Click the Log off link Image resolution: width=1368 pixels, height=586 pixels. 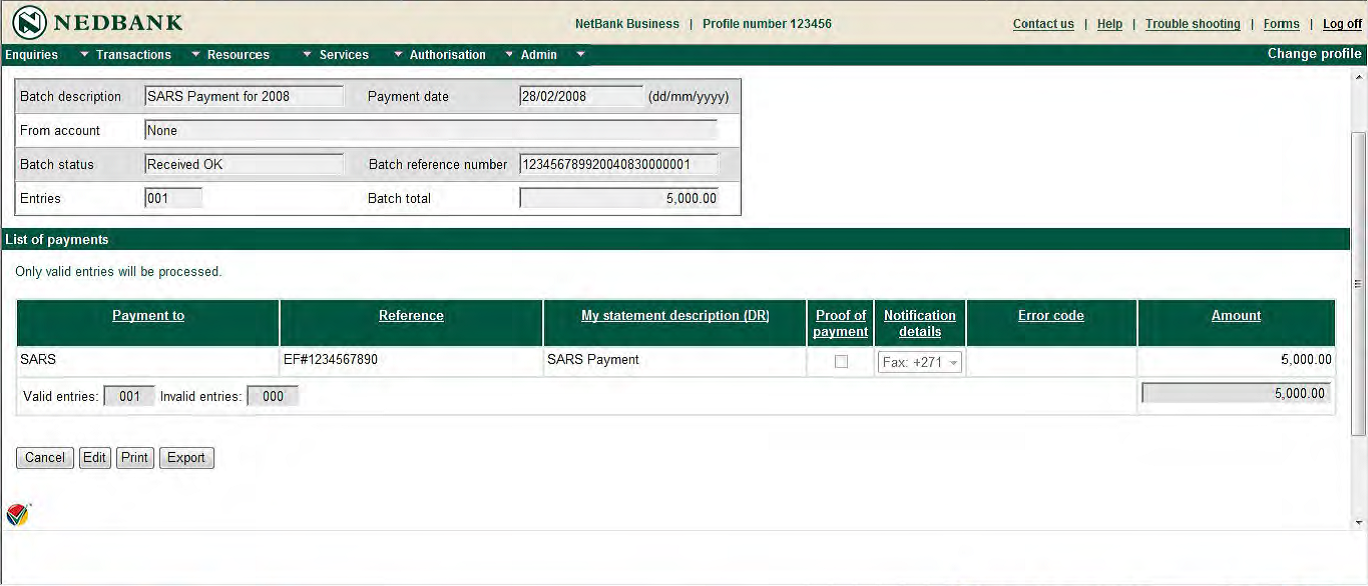(x=1342, y=23)
